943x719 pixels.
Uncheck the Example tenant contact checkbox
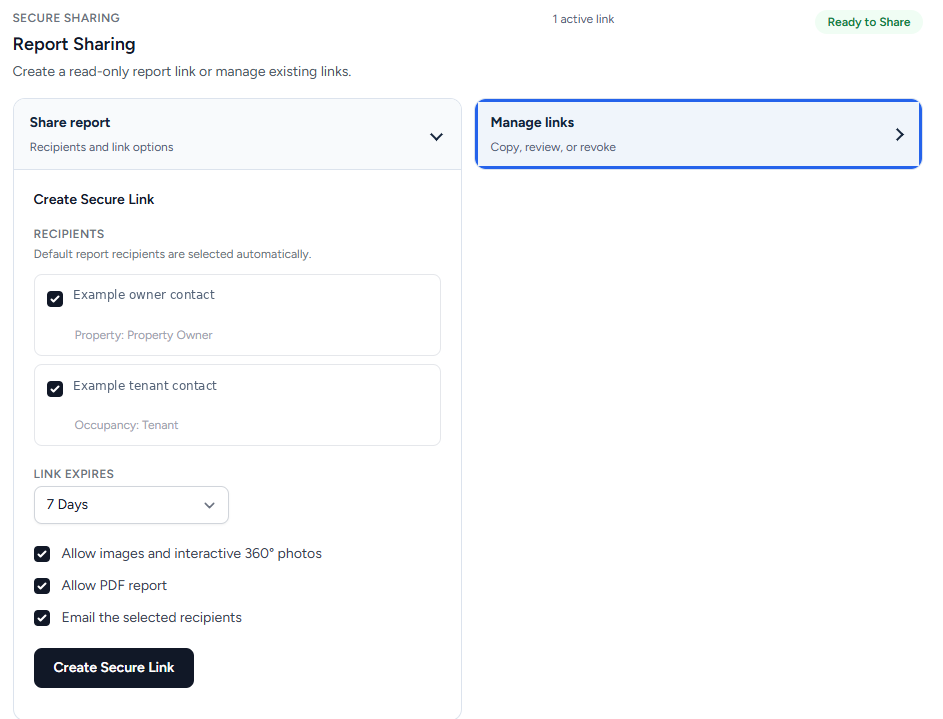(x=55, y=389)
